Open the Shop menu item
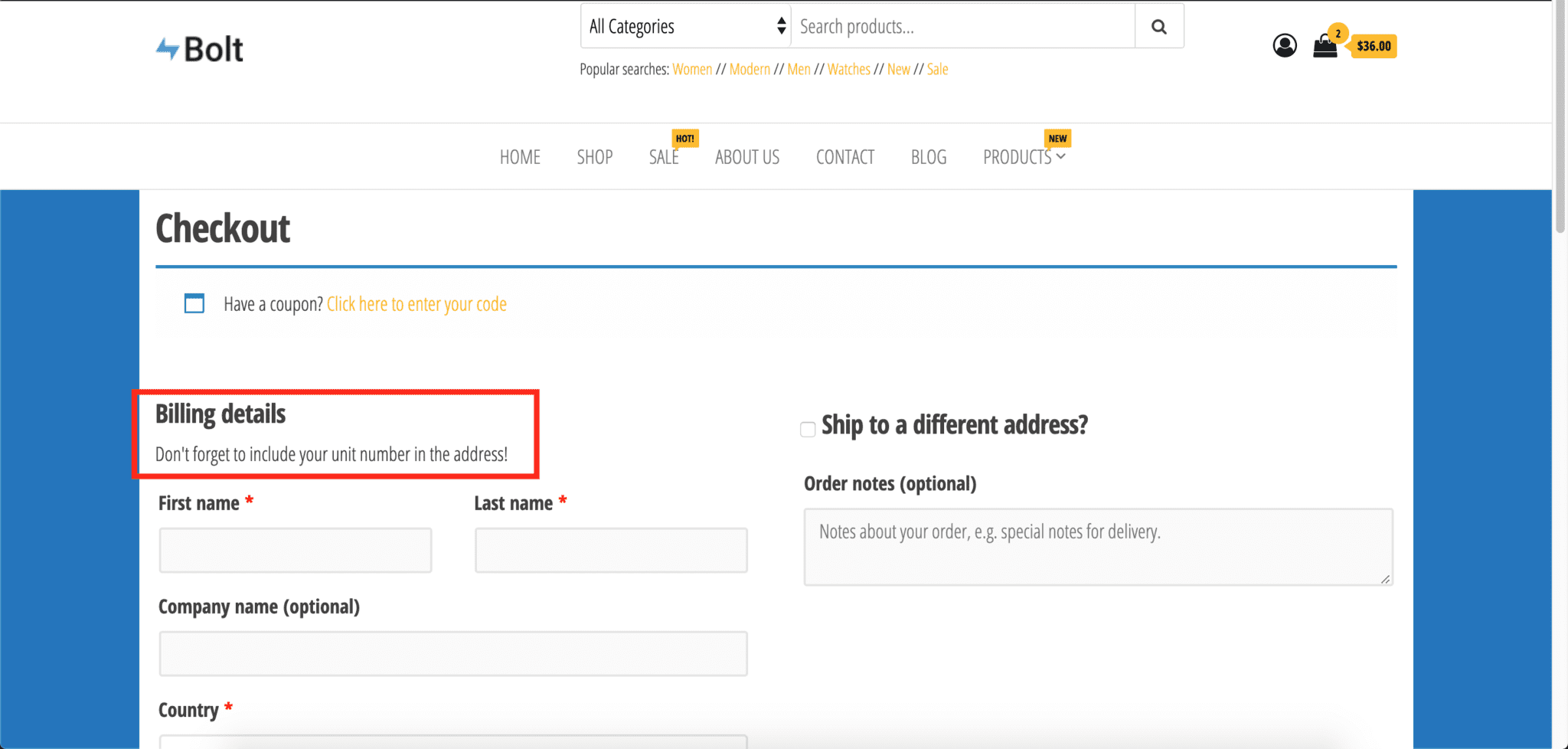The height and width of the screenshot is (749, 1568). [x=595, y=157]
